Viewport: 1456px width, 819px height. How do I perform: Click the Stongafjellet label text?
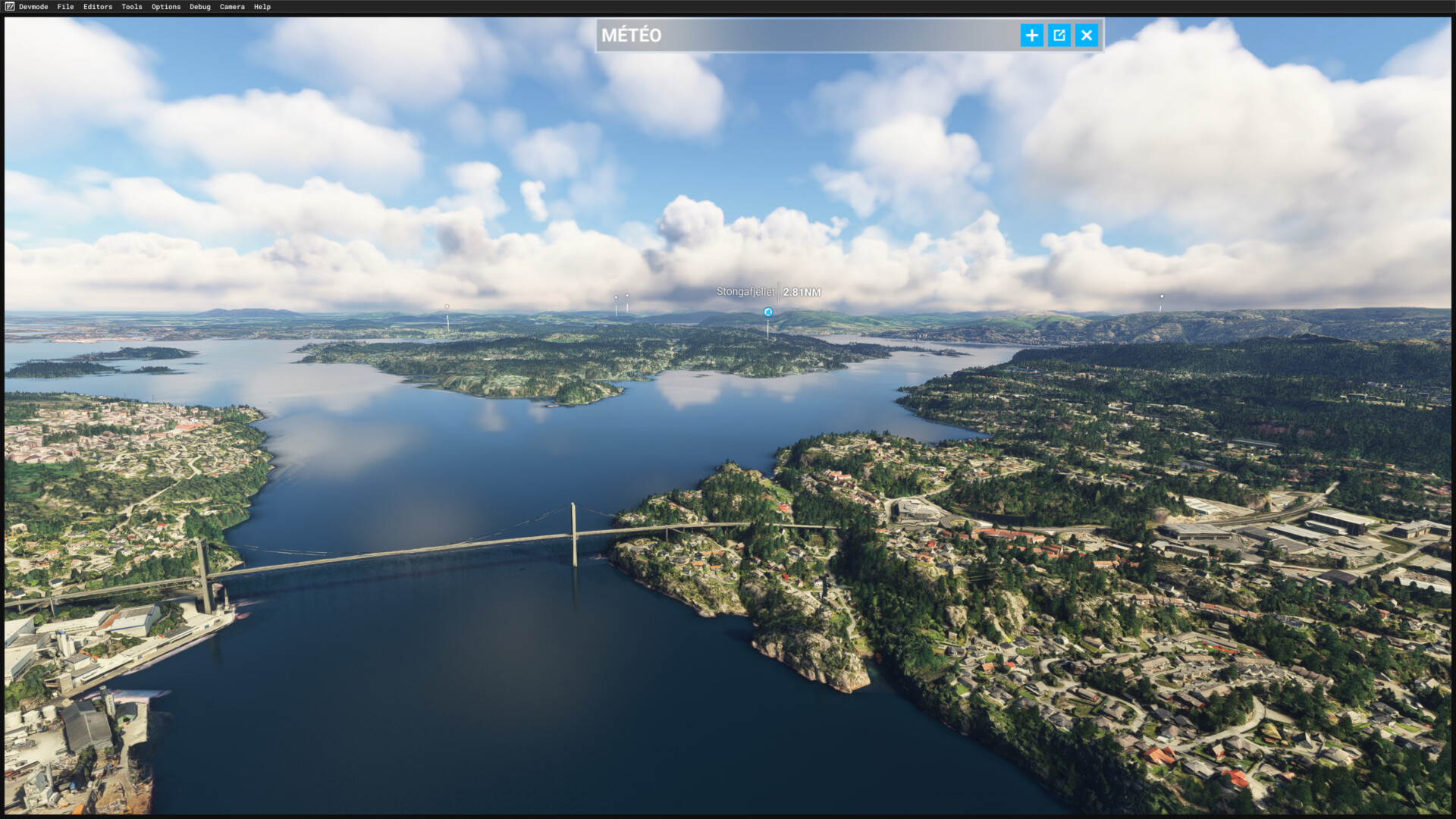click(x=745, y=292)
